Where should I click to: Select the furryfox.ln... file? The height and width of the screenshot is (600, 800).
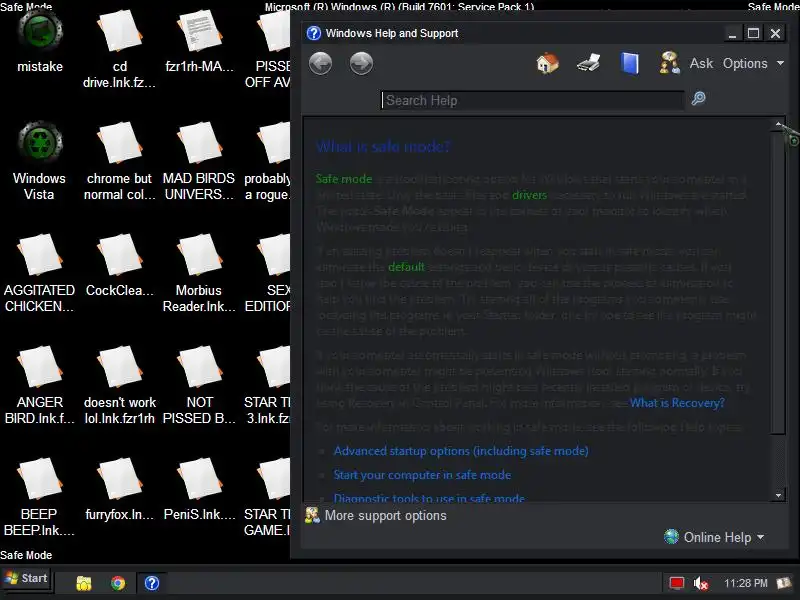pos(119,489)
